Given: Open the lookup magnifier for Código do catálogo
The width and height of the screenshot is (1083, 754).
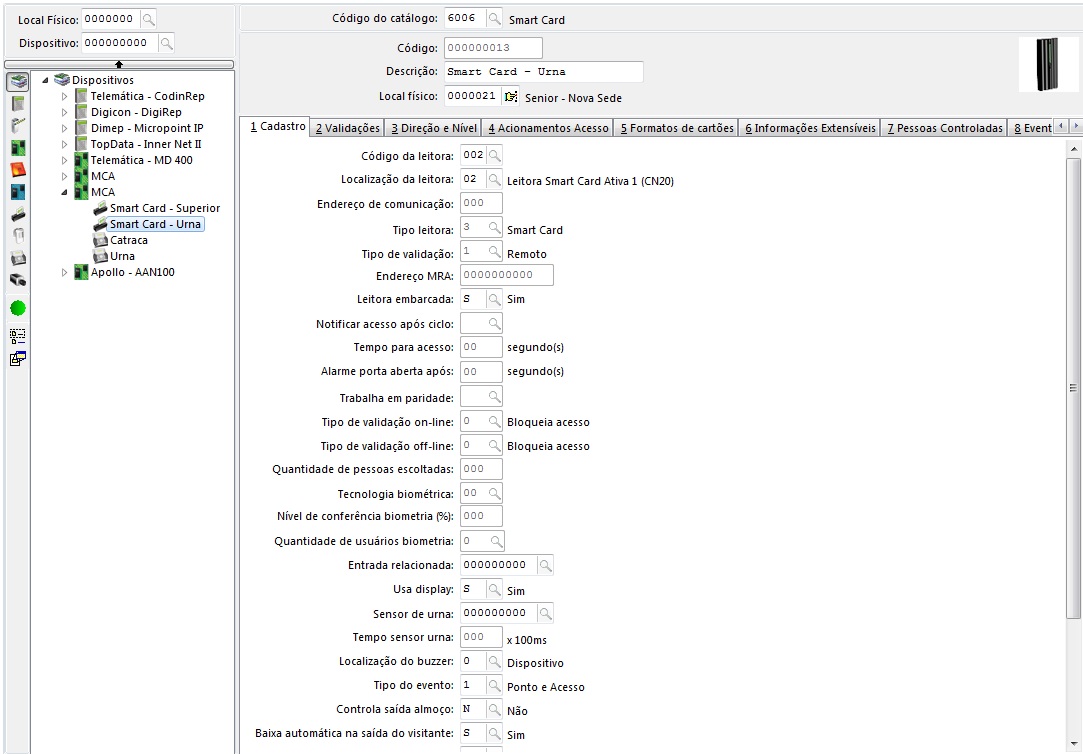Looking at the screenshot, I should (x=494, y=19).
